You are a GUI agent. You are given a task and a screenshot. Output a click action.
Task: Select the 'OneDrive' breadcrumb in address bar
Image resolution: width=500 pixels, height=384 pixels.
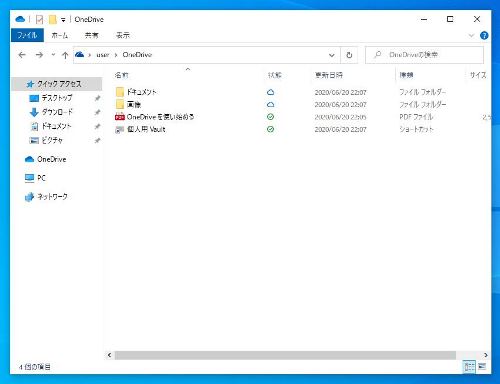click(137, 55)
